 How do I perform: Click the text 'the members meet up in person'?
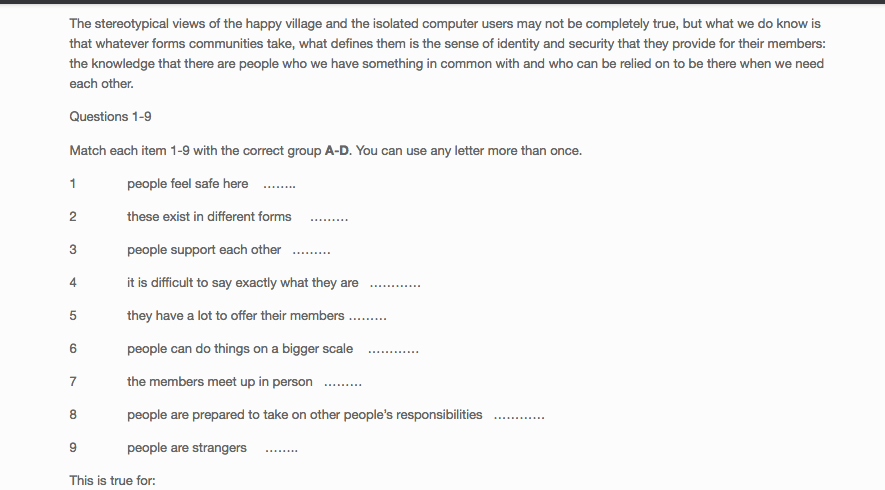pos(220,382)
